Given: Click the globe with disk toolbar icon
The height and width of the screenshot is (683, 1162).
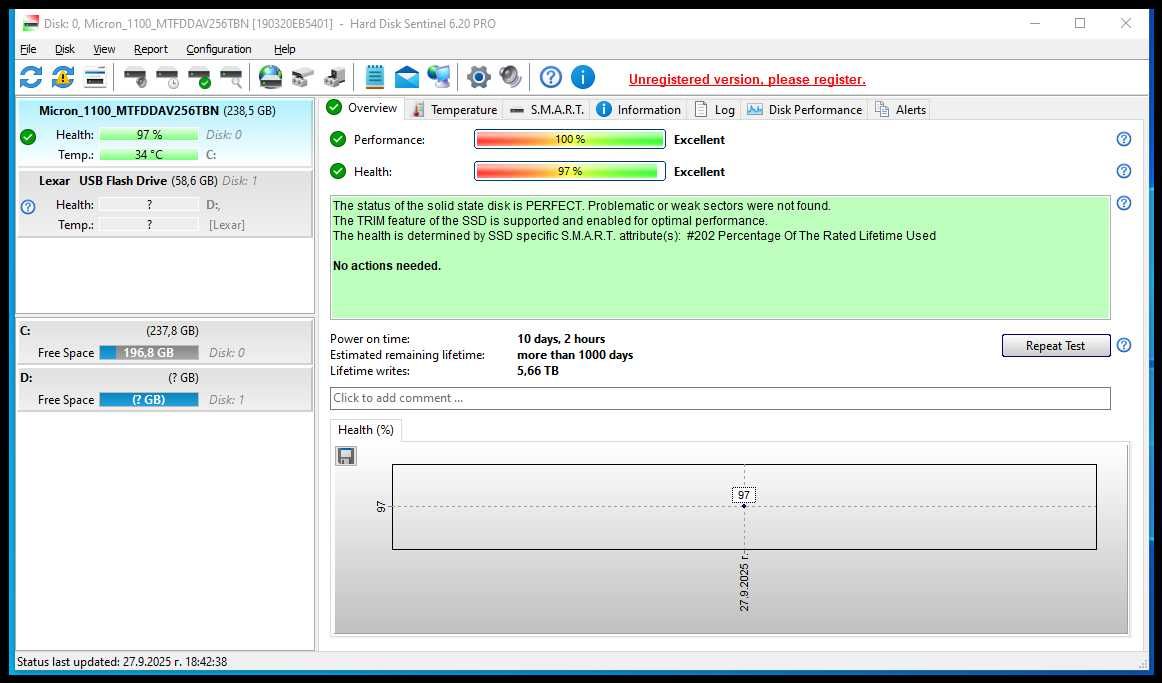Looking at the screenshot, I should (270, 77).
